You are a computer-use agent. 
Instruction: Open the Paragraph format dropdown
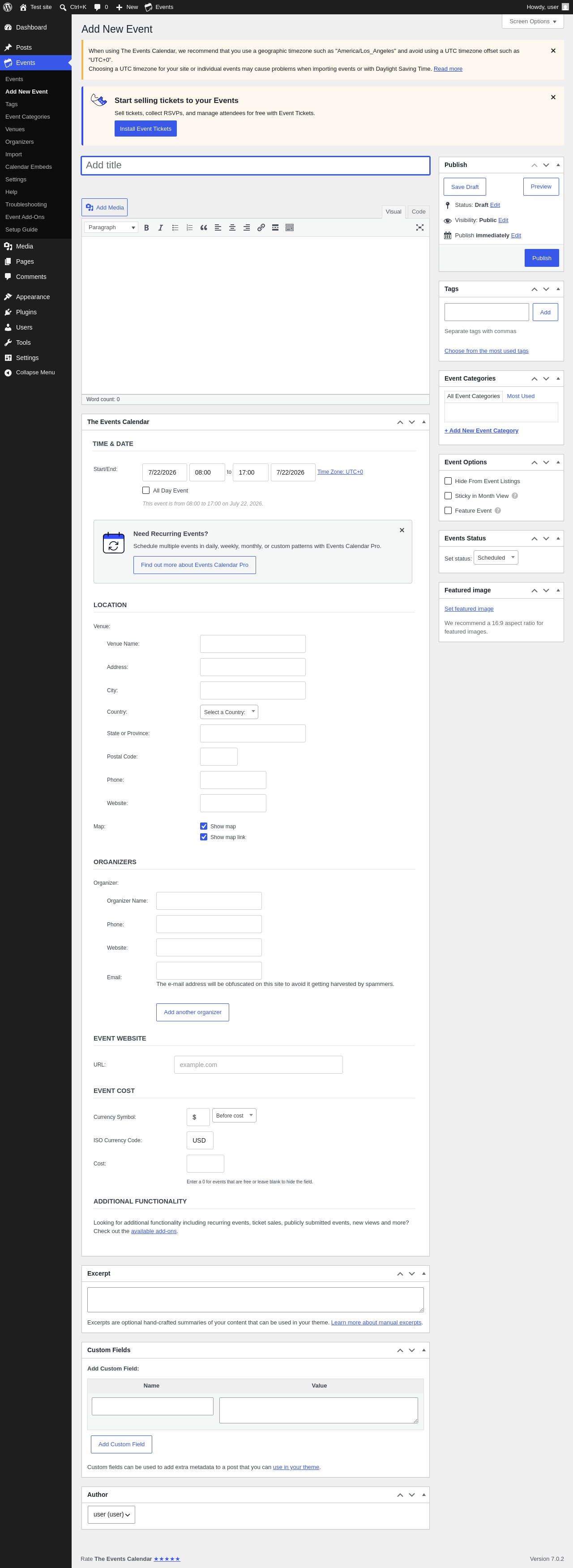point(111,227)
